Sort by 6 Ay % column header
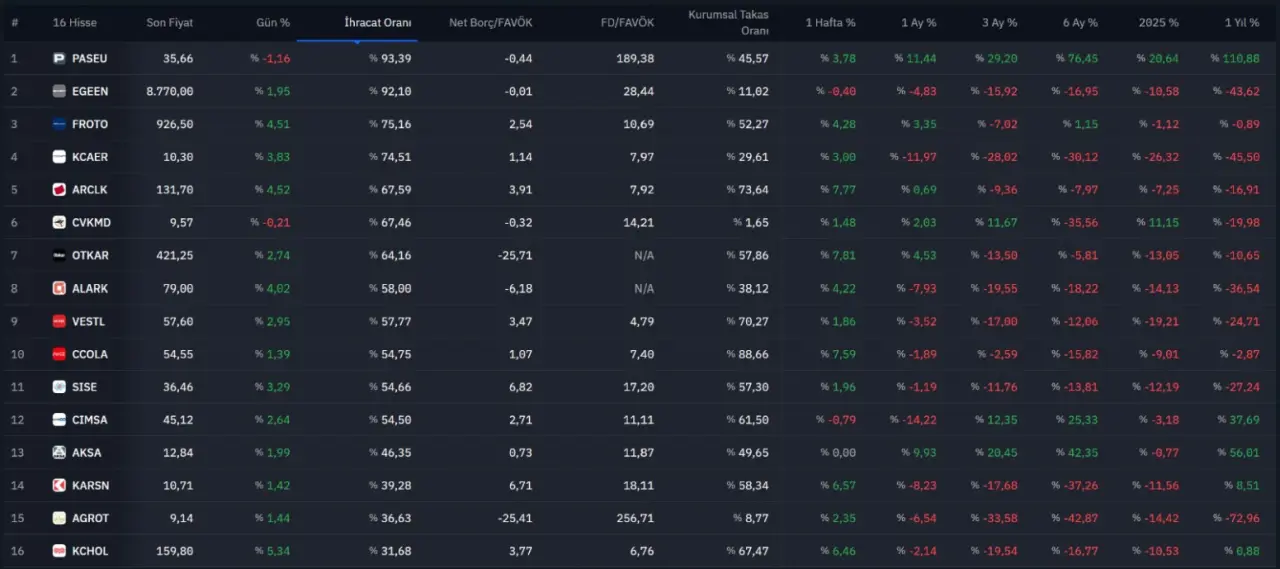 (1079, 23)
